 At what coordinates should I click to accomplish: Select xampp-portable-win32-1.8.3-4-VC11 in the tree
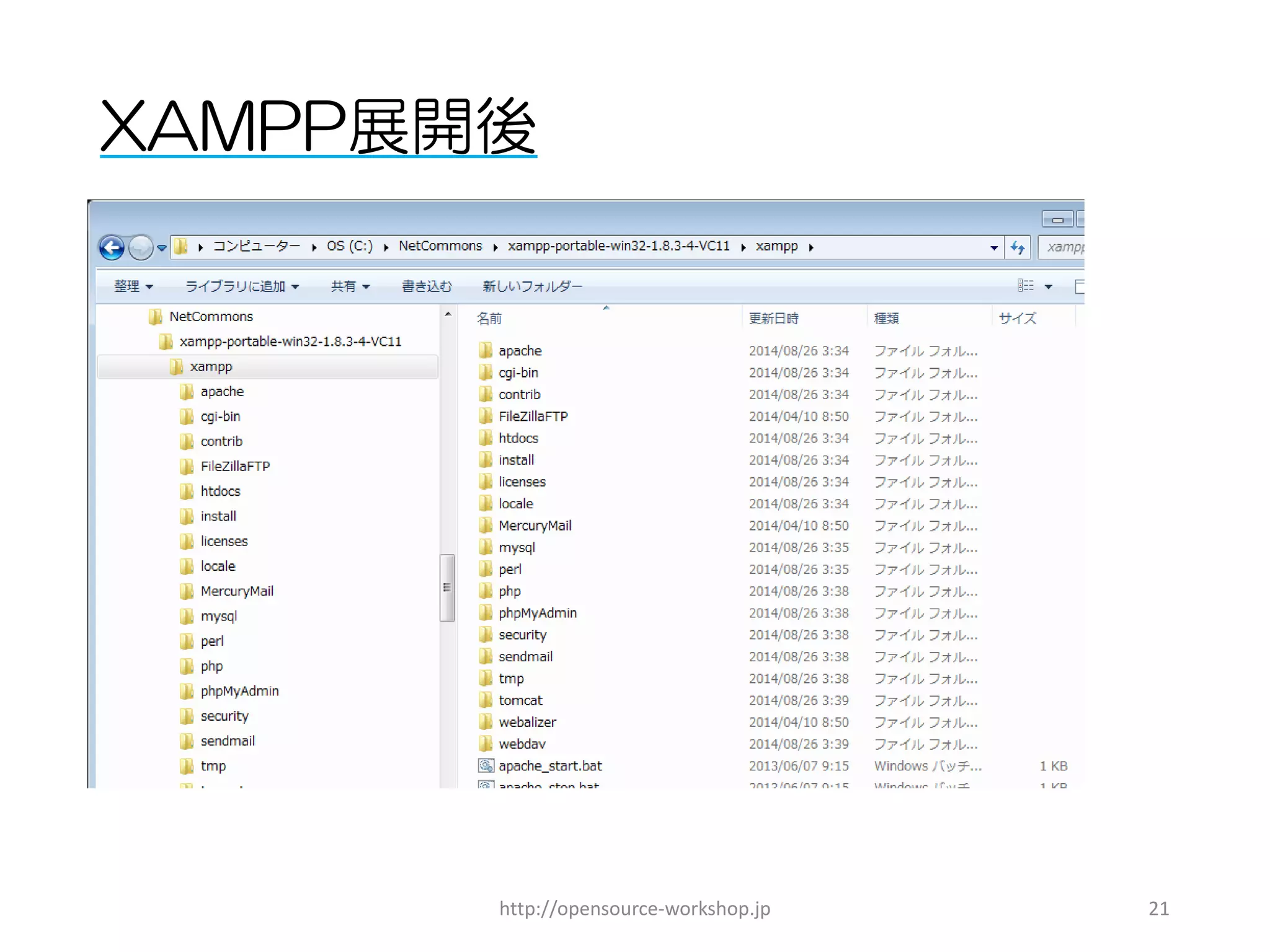click(290, 342)
